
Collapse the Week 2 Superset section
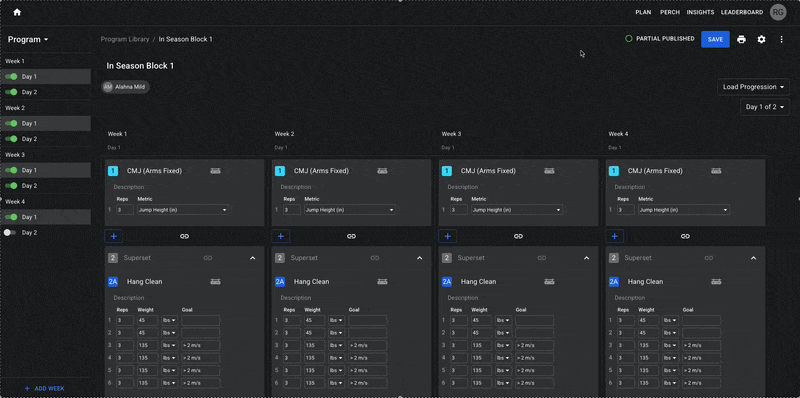(419, 258)
